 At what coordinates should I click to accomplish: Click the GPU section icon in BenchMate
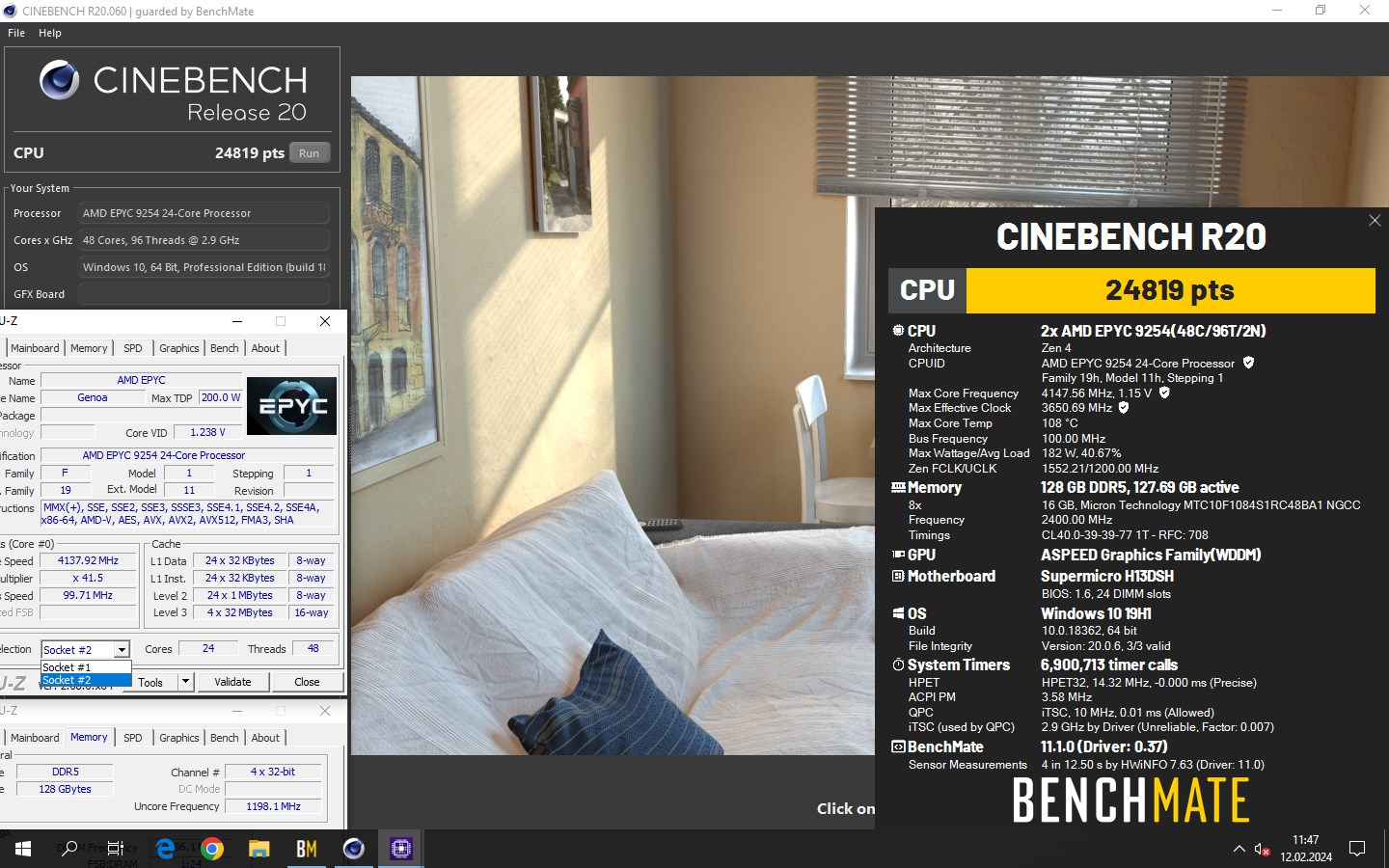(x=898, y=555)
